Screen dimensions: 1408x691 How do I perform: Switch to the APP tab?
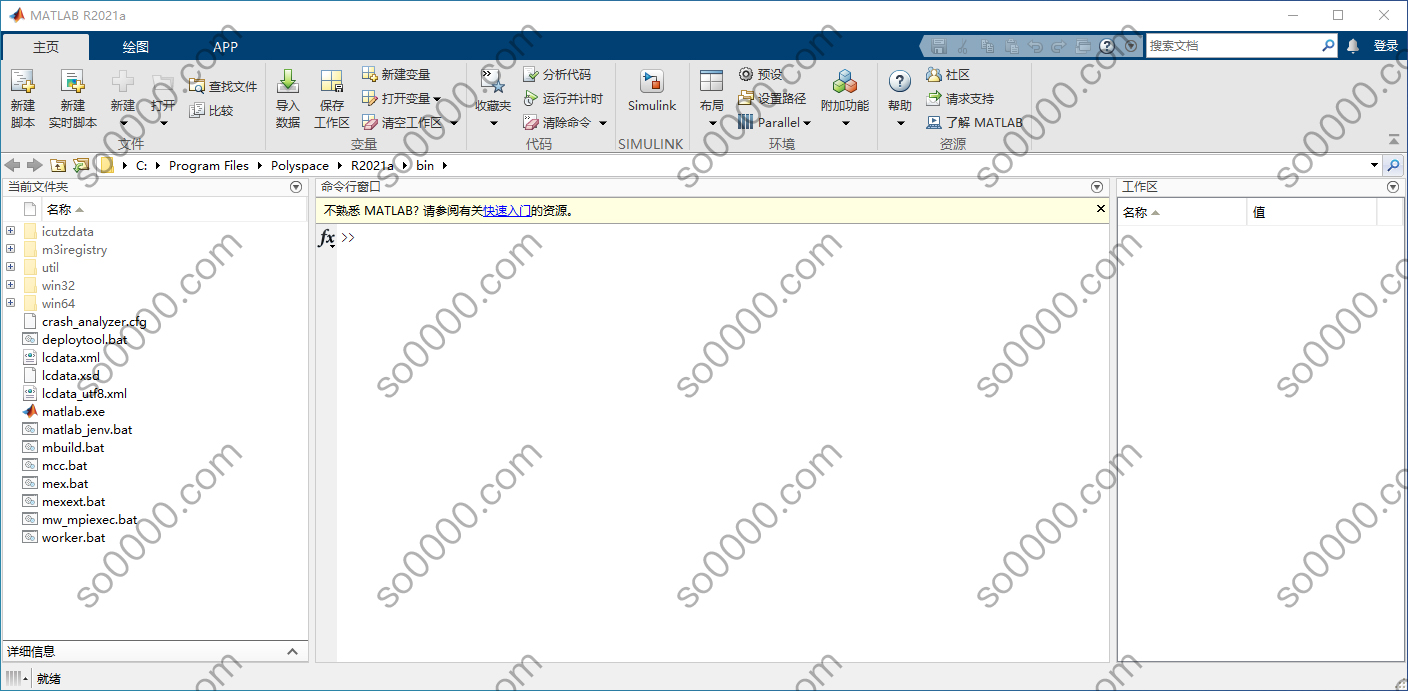tap(226, 47)
